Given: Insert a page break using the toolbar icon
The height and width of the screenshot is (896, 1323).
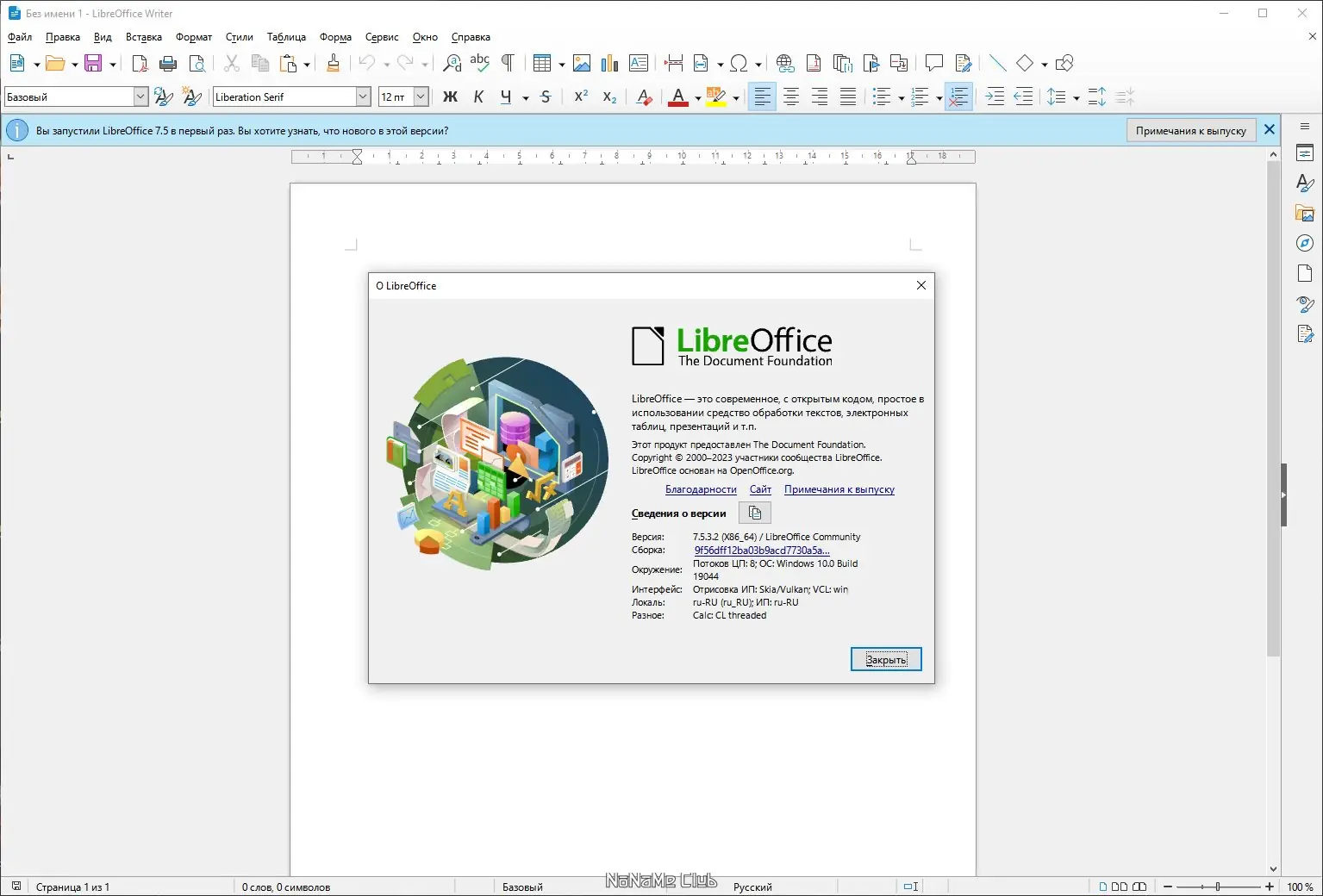Looking at the screenshot, I should [674, 63].
